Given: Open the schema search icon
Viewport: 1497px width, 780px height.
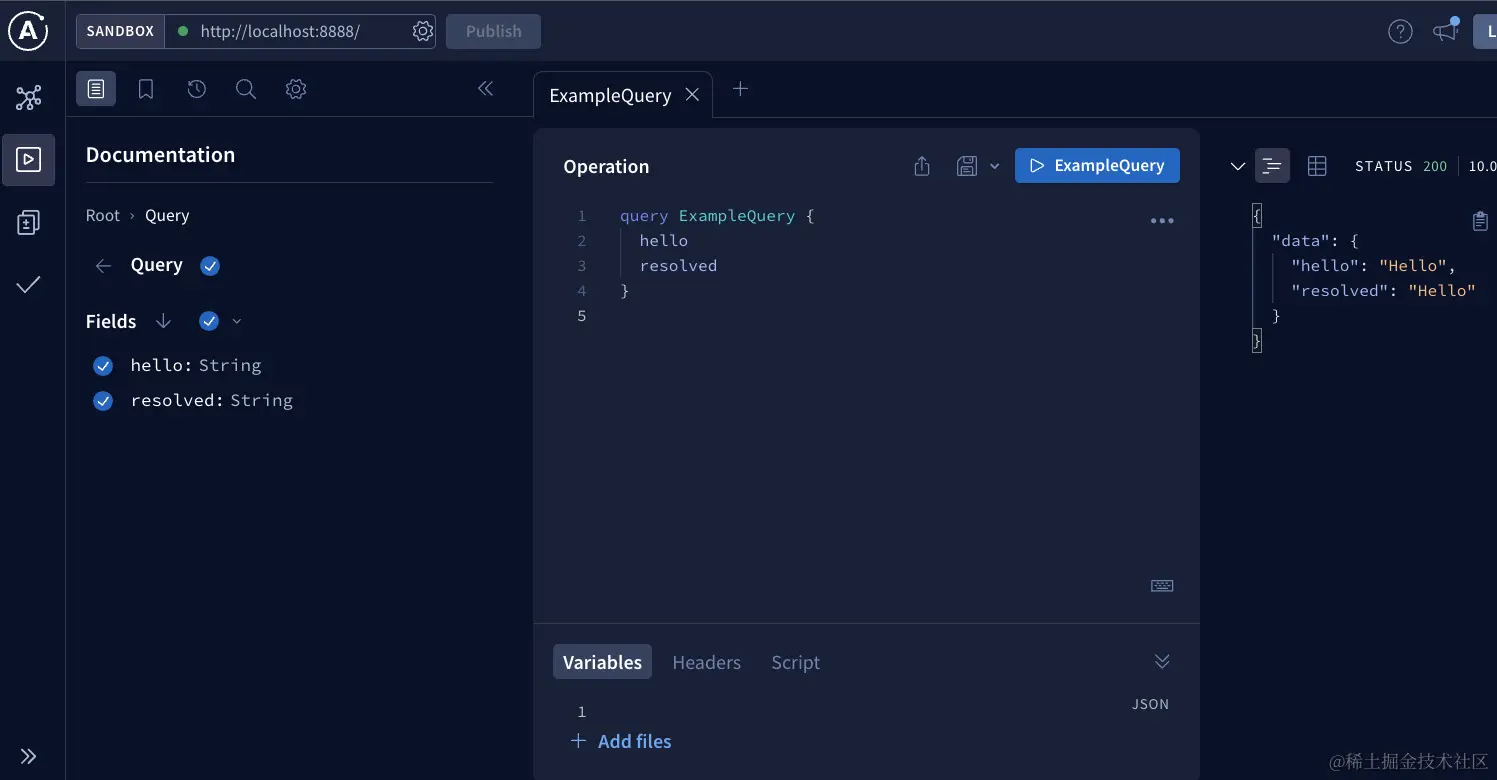Looking at the screenshot, I should point(245,89).
